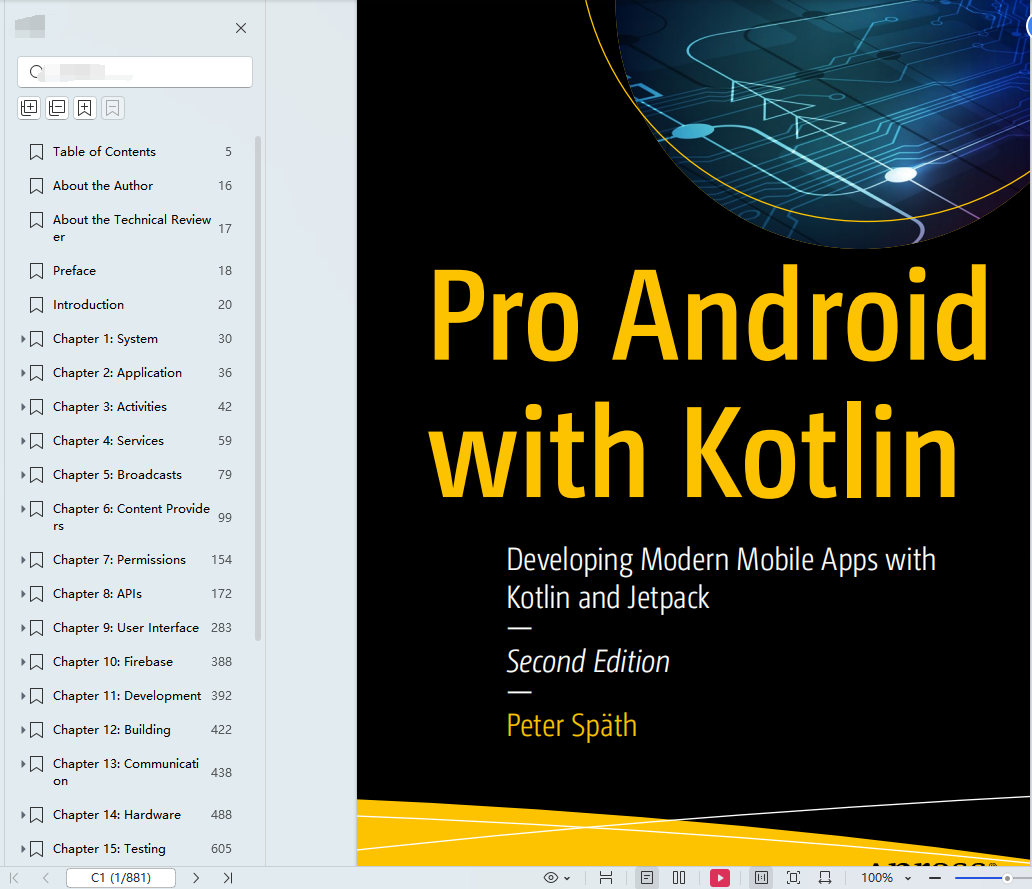Click the zoom slider handle

(1007, 878)
